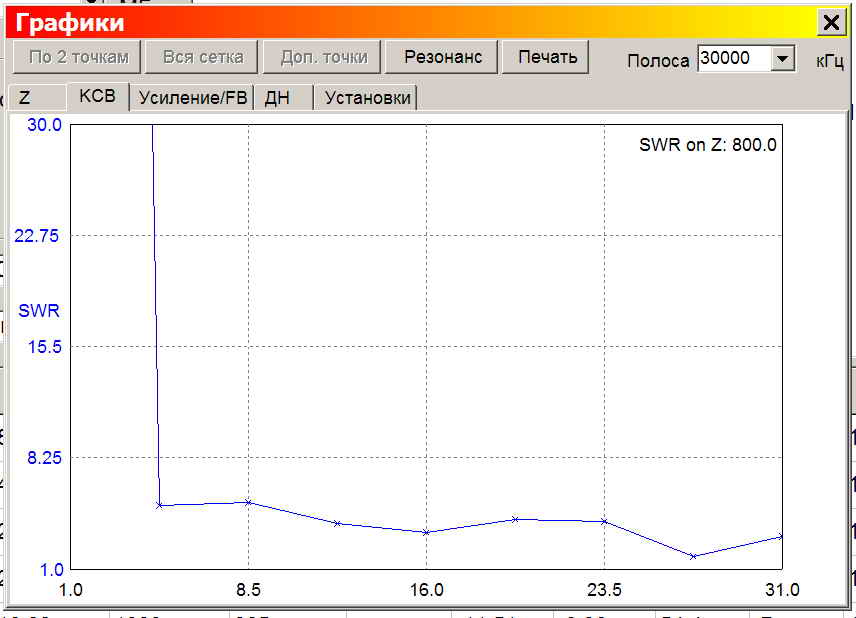Click the По 2 точкам button
This screenshot has height=618, width=856.
click(x=77, y=57)
